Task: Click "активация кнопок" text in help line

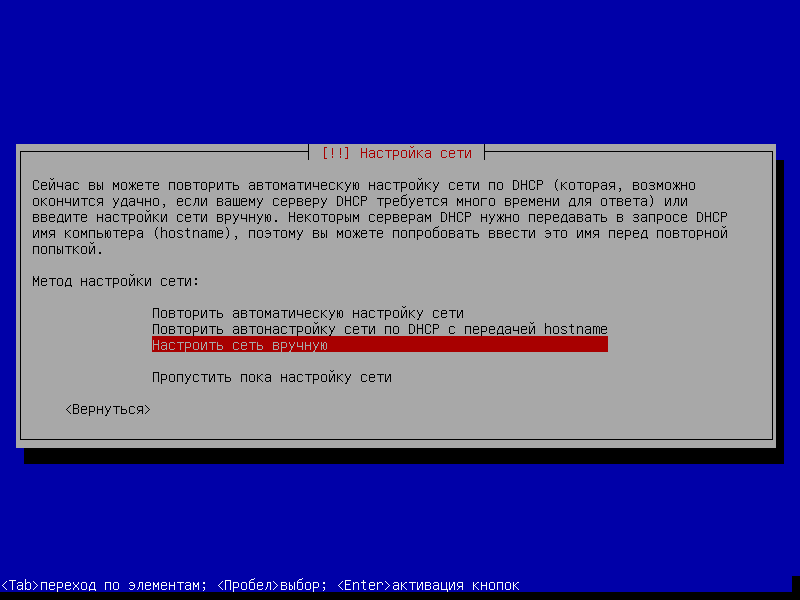Action: point(456,585)
